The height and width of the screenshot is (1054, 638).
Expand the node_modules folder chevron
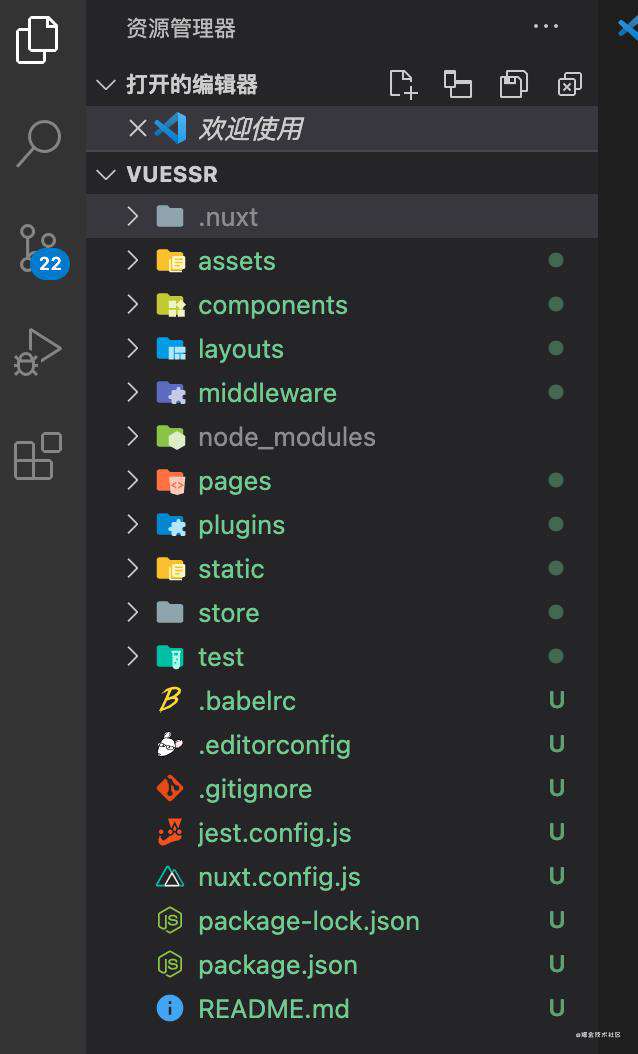[x=133, y=436]
